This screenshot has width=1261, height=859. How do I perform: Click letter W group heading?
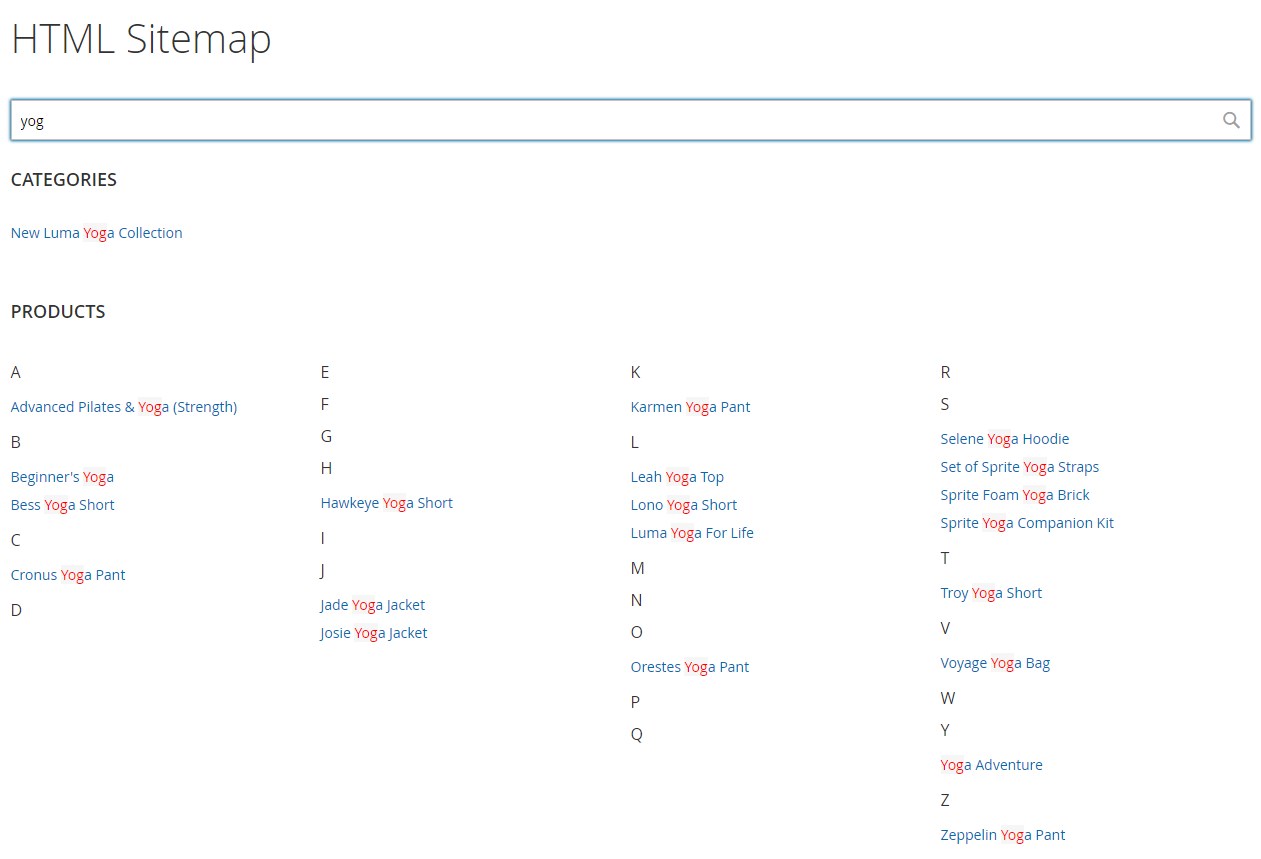948,698
